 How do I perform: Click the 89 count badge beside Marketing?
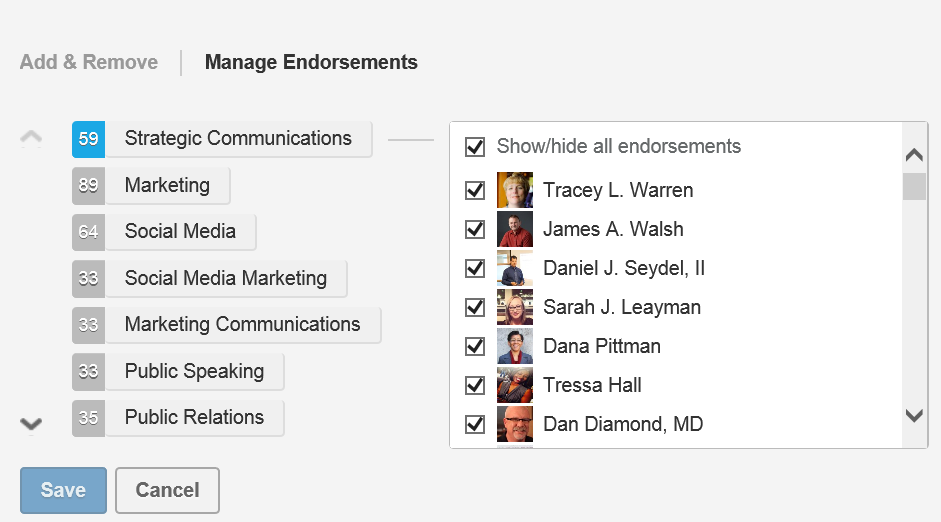click(x=88, y=186)
